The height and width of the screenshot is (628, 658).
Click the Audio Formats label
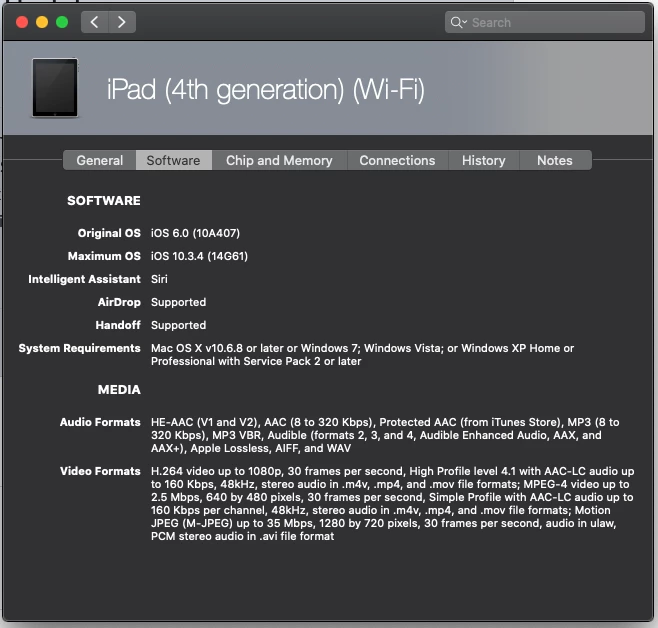(100, 422)
